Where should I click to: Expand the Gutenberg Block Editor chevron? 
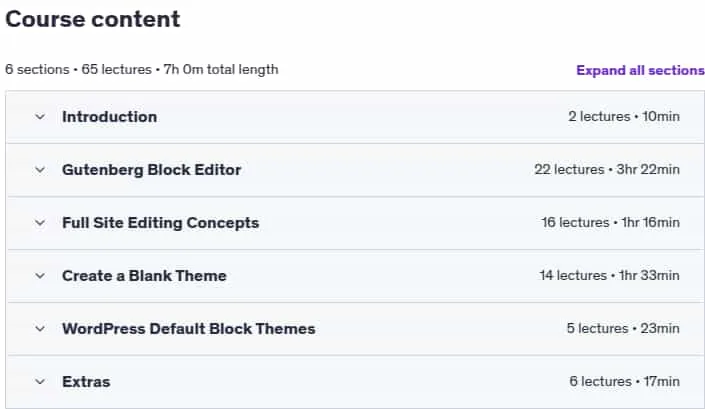tap(40, 170)
